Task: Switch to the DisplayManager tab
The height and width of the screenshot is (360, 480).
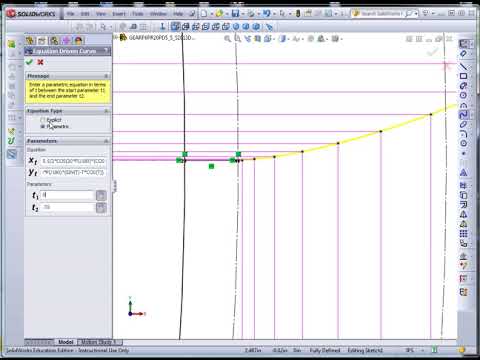Action: coord(78,41)
